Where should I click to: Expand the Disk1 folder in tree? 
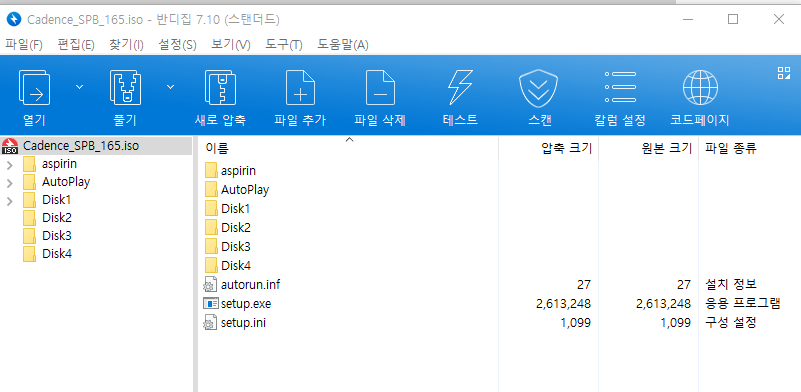(x=9, y=201)
